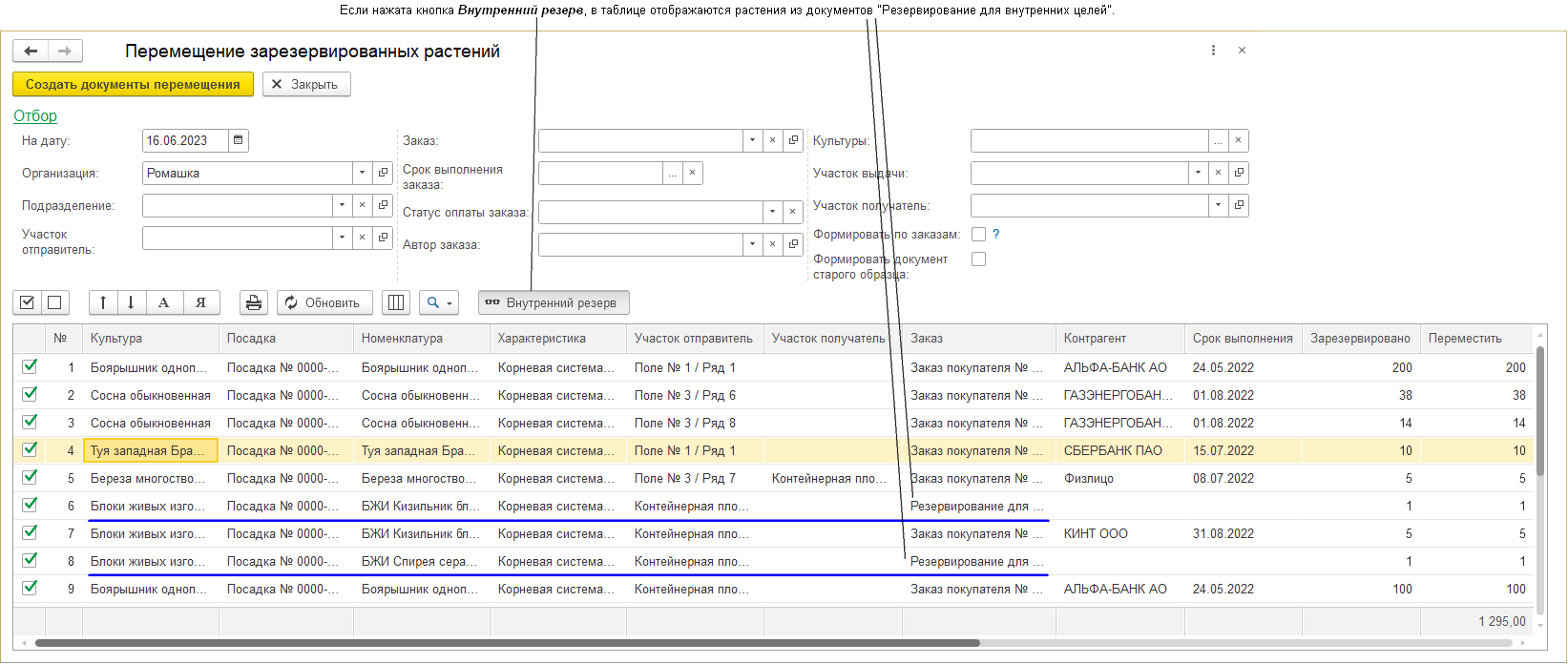Check all rows toolbar icon
The width and height of the screenshot is (1568, 664).
coord(28,302)
